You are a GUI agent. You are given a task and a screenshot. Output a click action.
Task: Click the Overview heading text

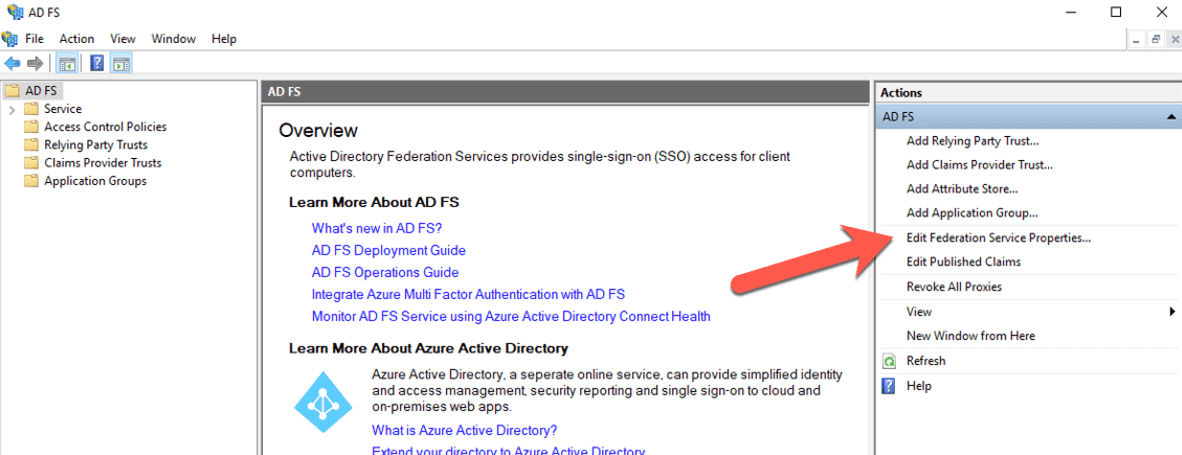(318, 130)
